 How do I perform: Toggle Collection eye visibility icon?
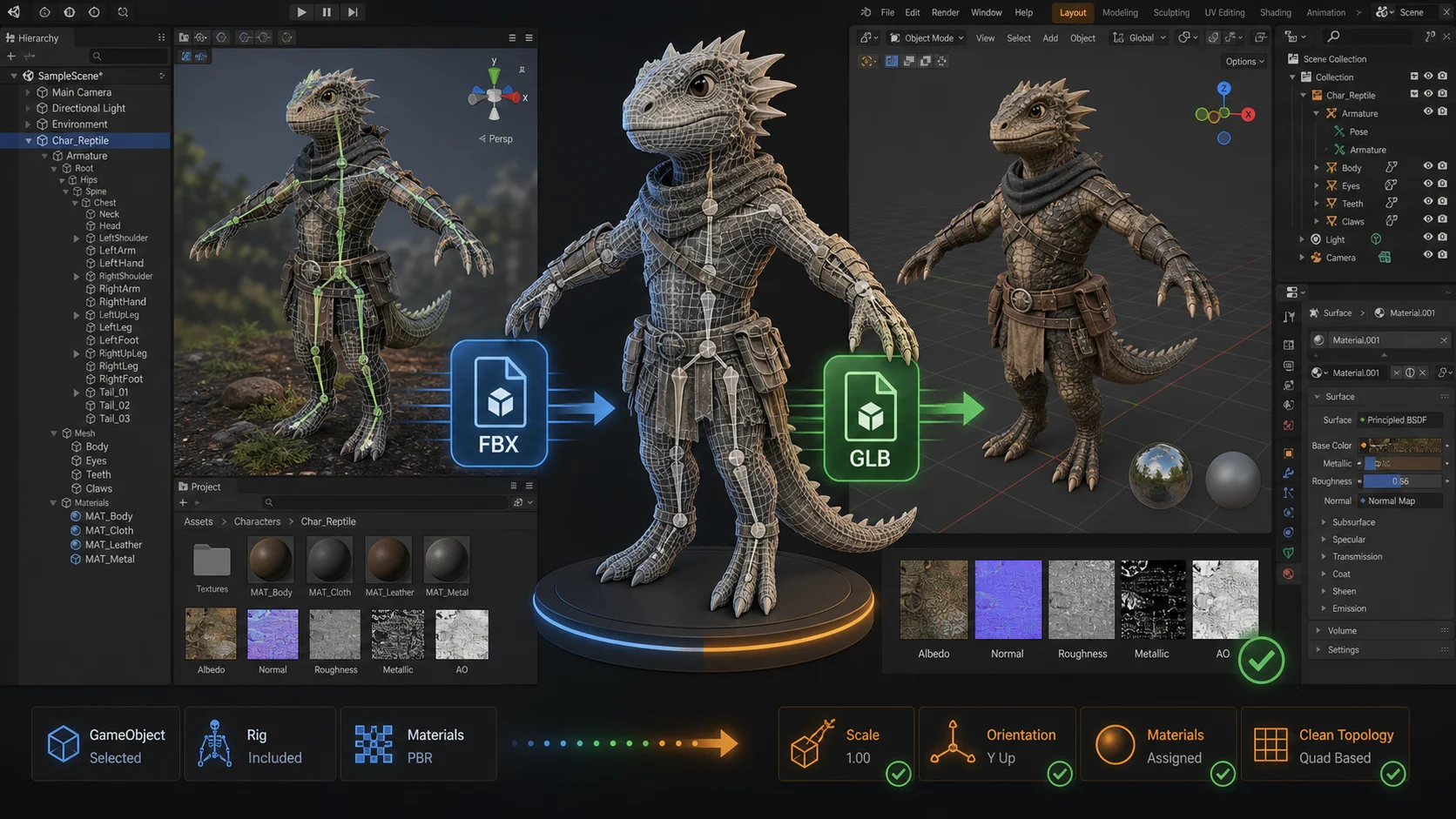point(1428,77)
